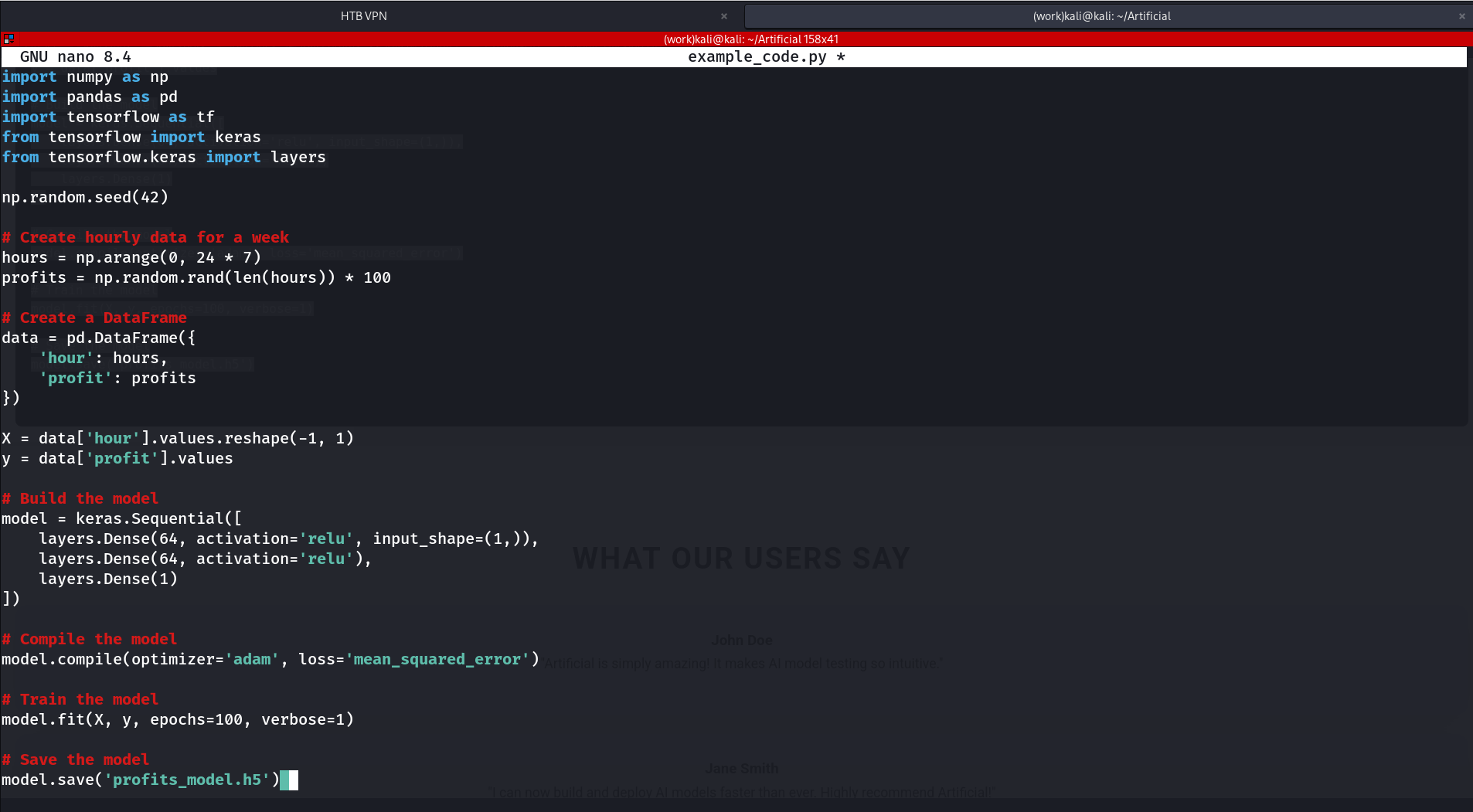This screenshot has height=812, width=1473.
Task: Click the file name 'example_code.py *' in nano header
Action: click(767, 56)
